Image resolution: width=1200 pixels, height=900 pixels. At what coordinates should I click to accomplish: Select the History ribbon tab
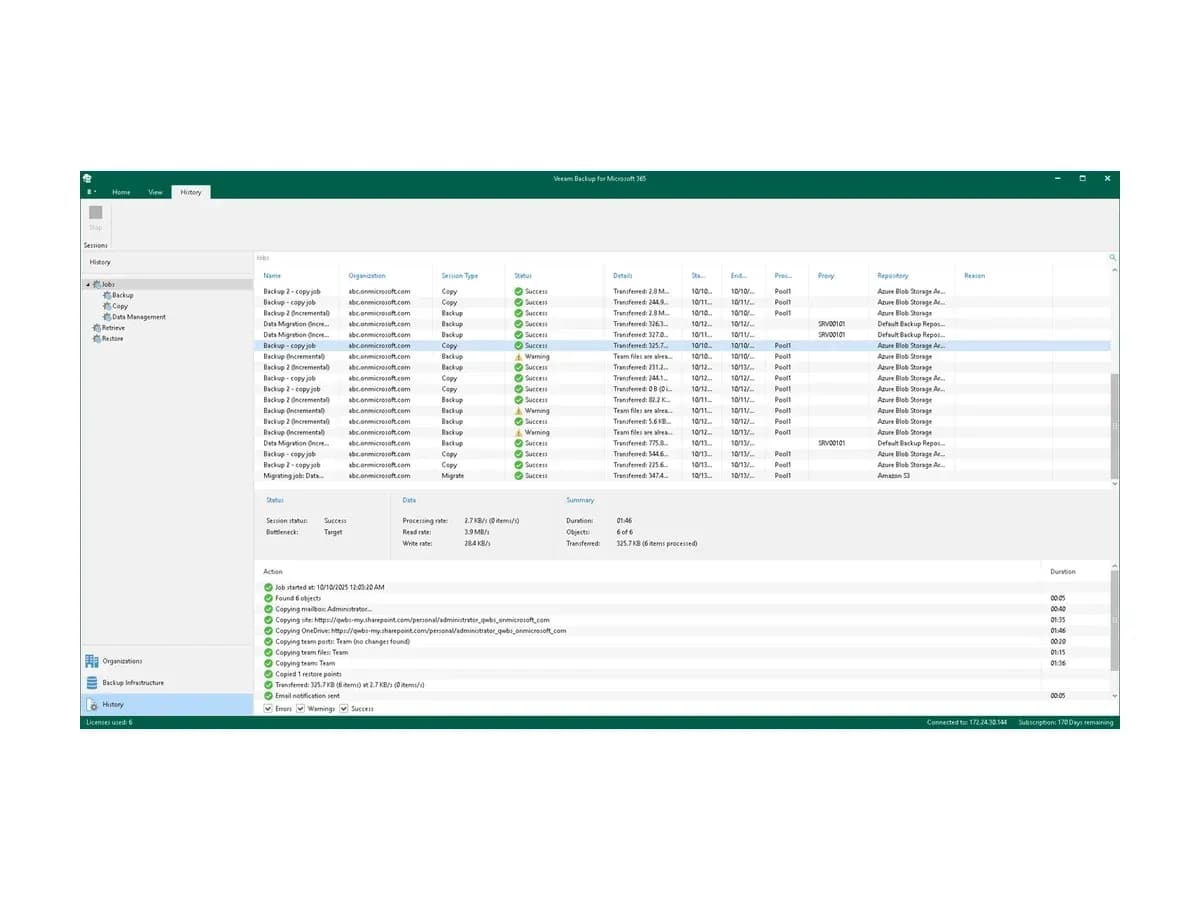tap(190, 192)
